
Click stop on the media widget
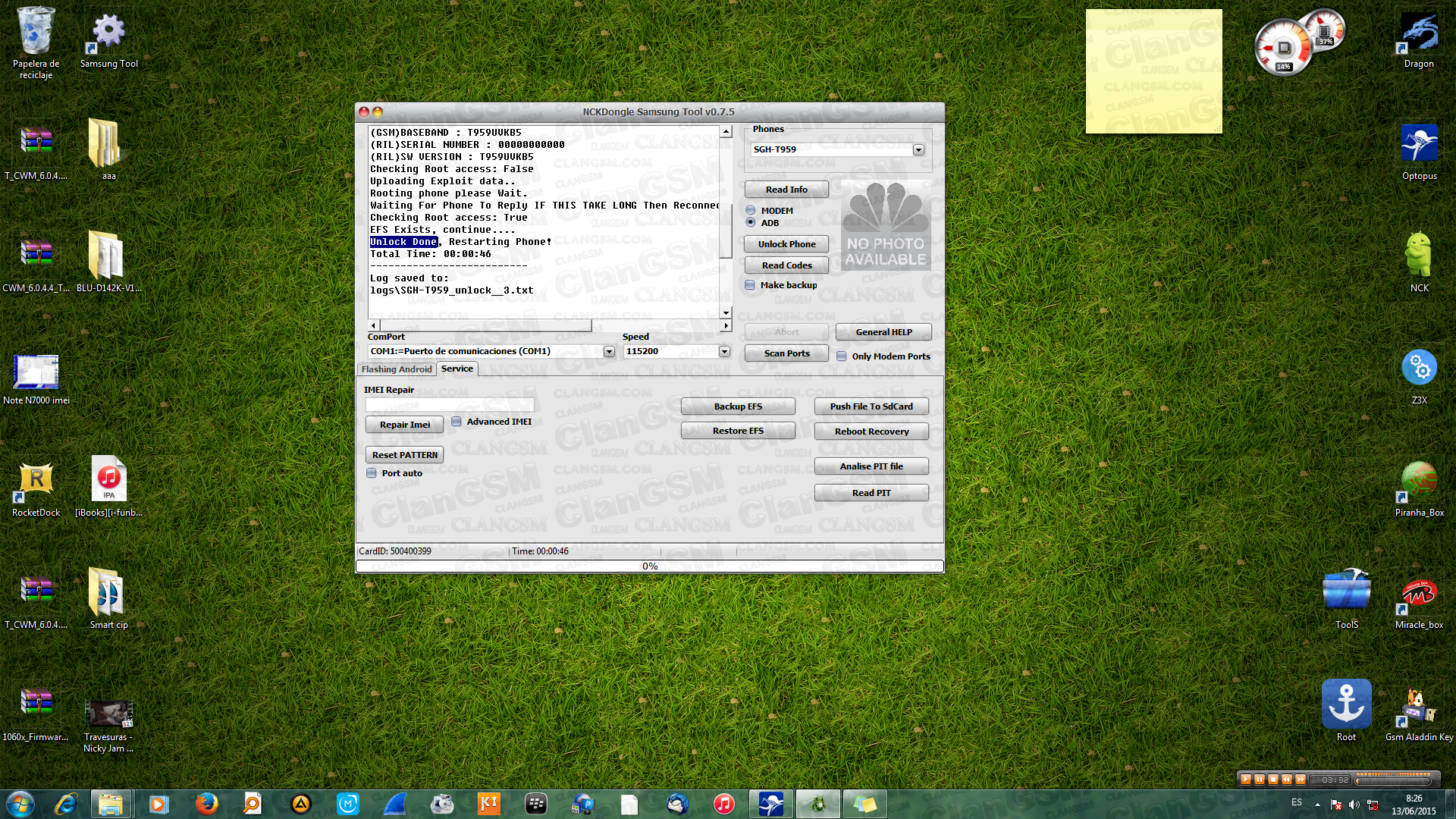[1273, 780]
